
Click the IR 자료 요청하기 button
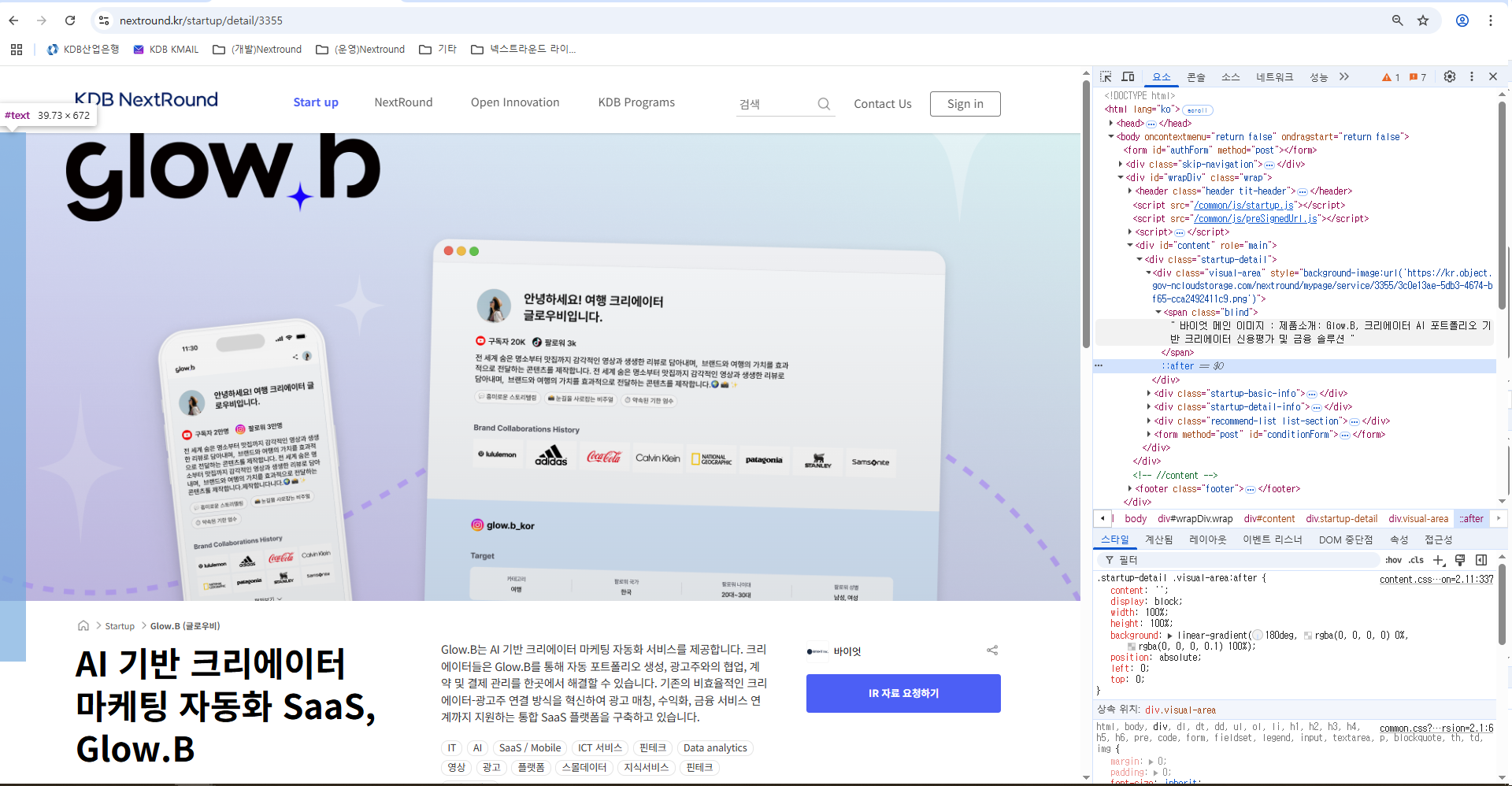(903, 693)
